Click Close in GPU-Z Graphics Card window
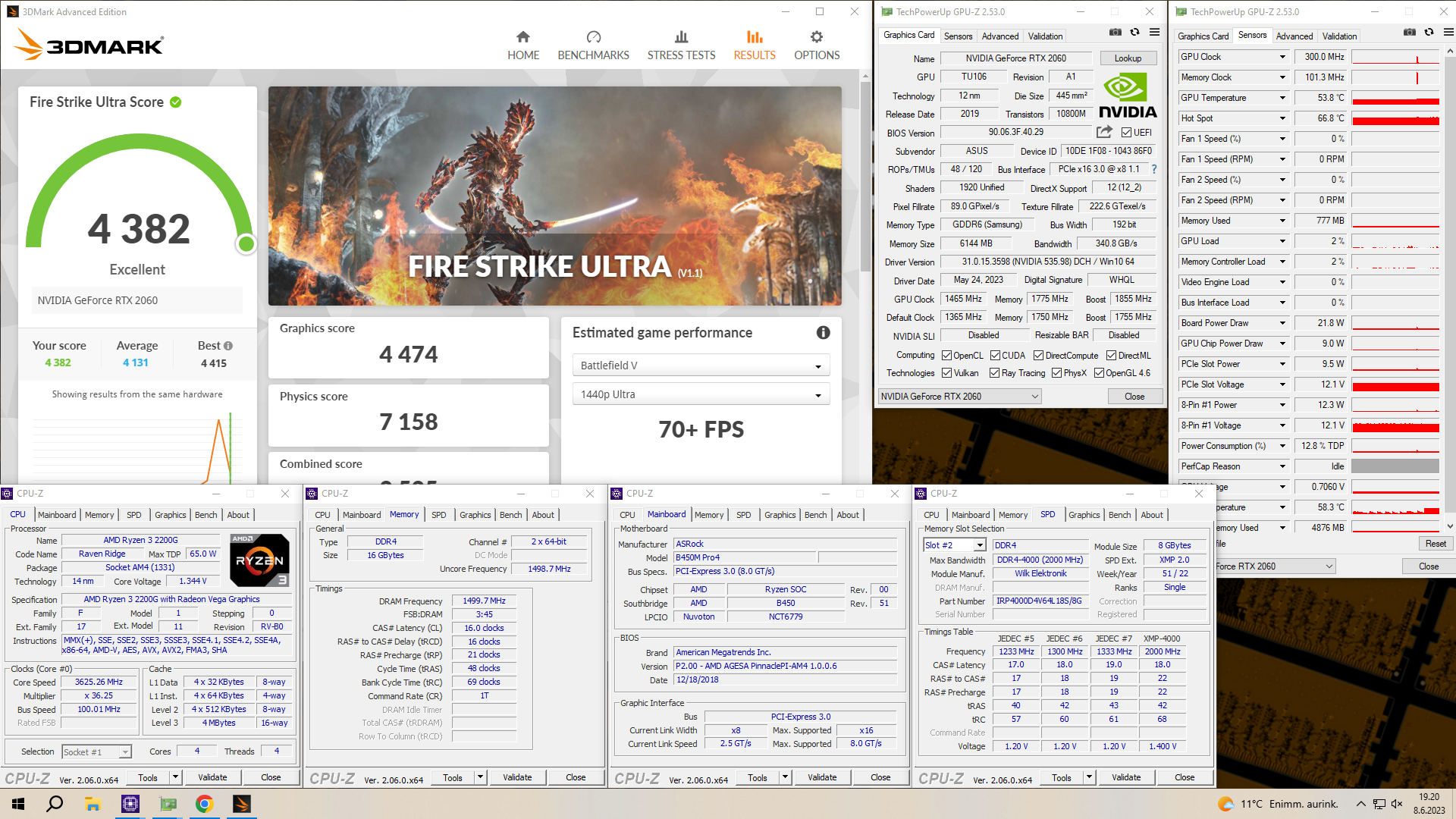The width and height of the screenshot is (1456, 819). (x=1134, y=397)
